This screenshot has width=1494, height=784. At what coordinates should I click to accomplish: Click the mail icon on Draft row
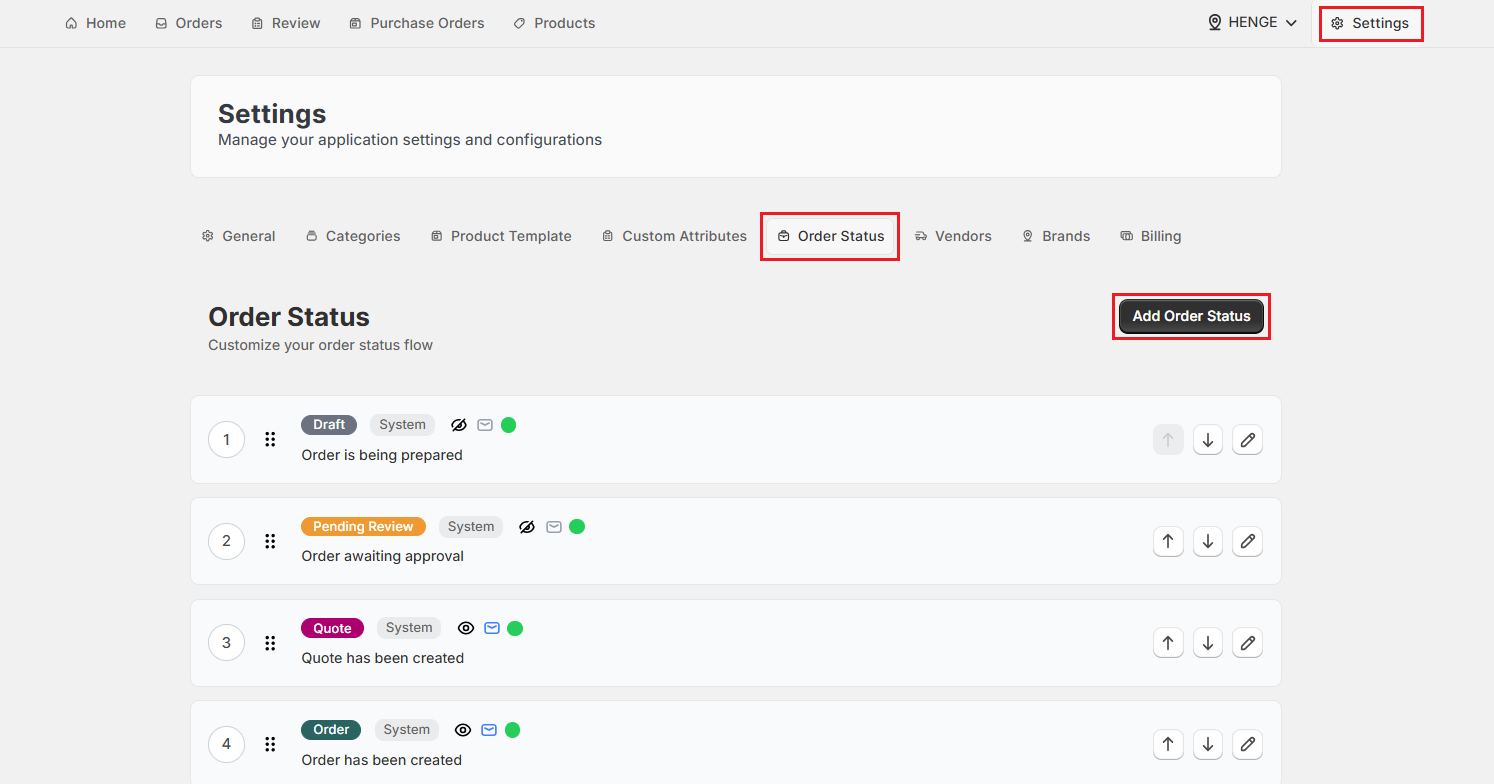[485, 425]
